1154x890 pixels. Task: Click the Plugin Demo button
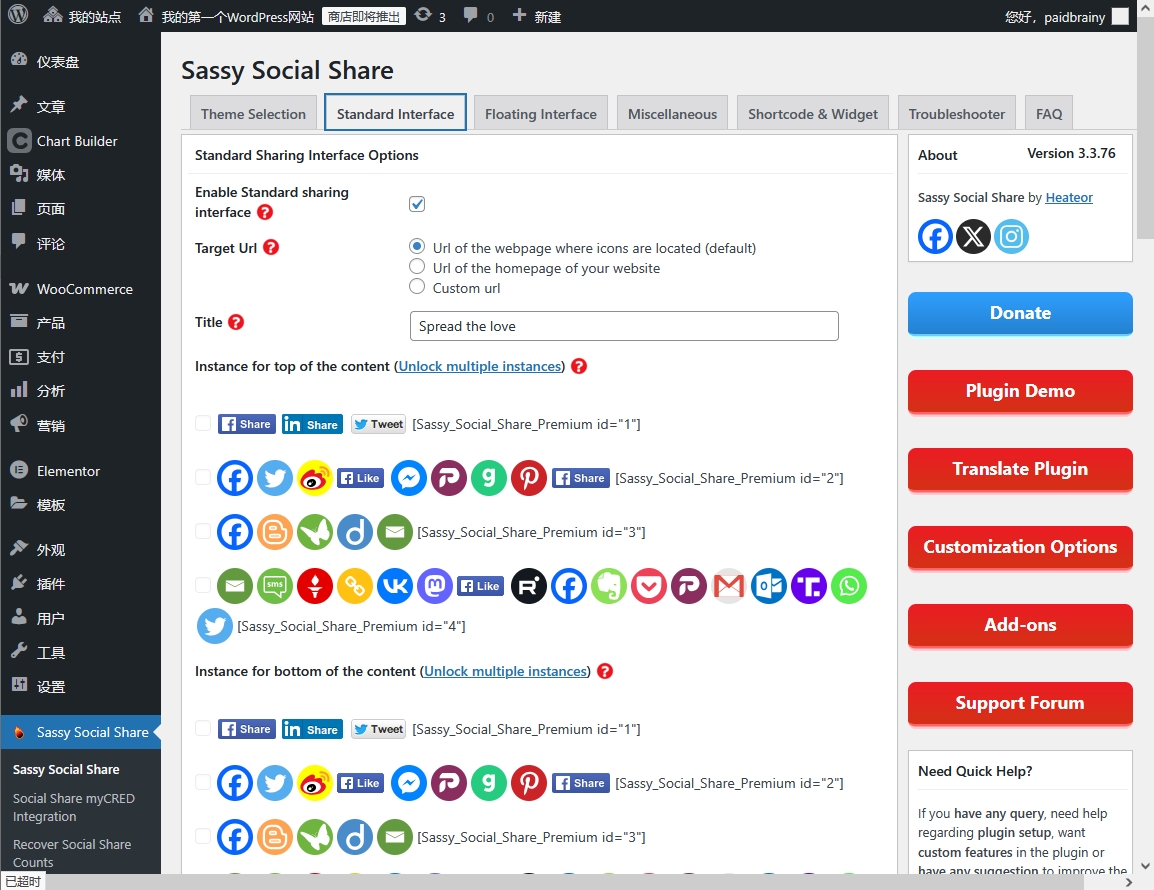(x=1020, y=391)
